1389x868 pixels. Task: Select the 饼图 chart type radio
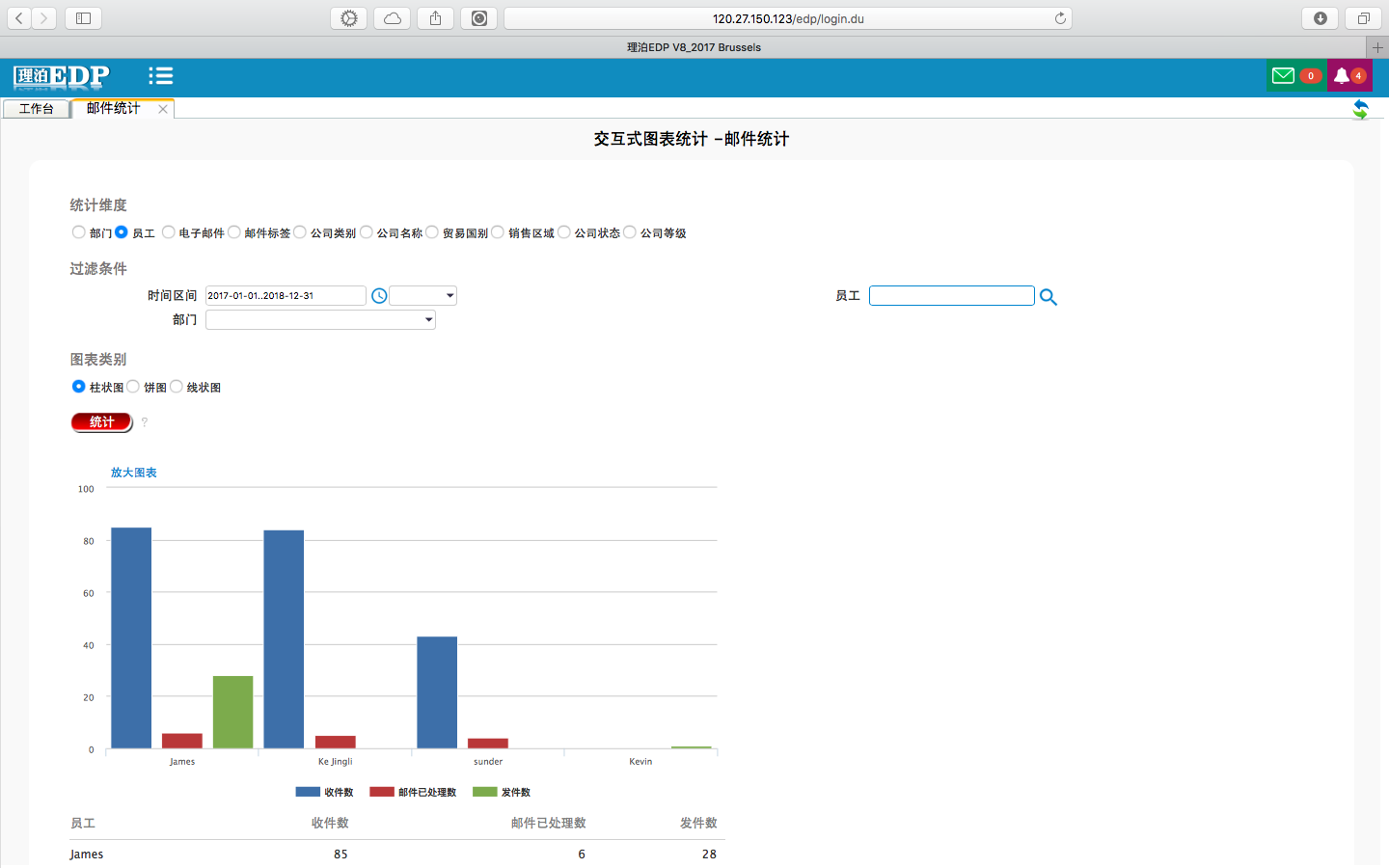[133, 387]
